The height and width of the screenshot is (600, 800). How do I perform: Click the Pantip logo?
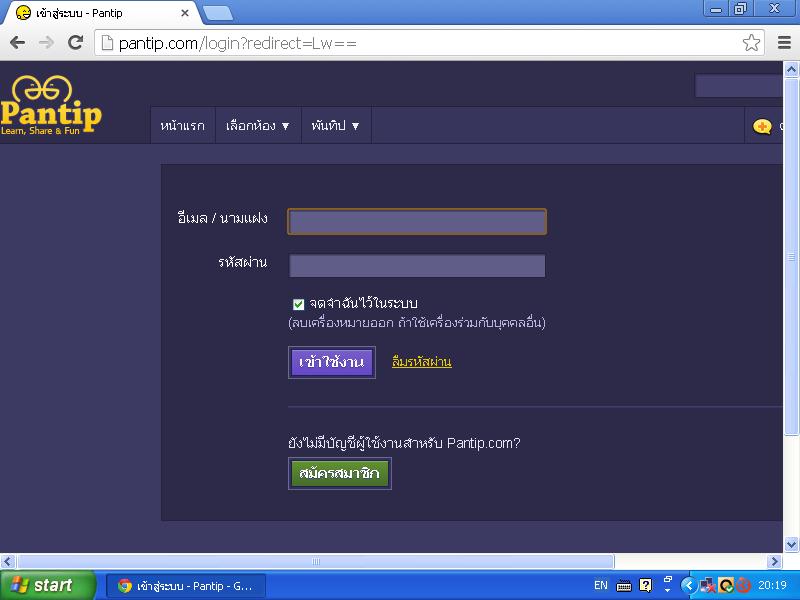pos(51,106)
